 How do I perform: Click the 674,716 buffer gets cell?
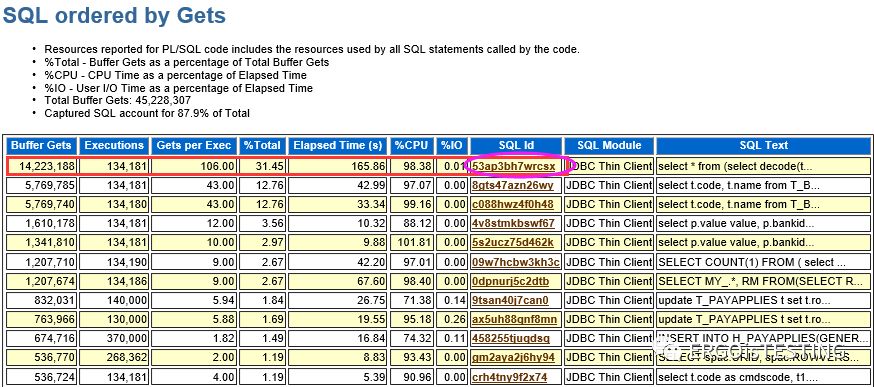click(x=42, y=338)
